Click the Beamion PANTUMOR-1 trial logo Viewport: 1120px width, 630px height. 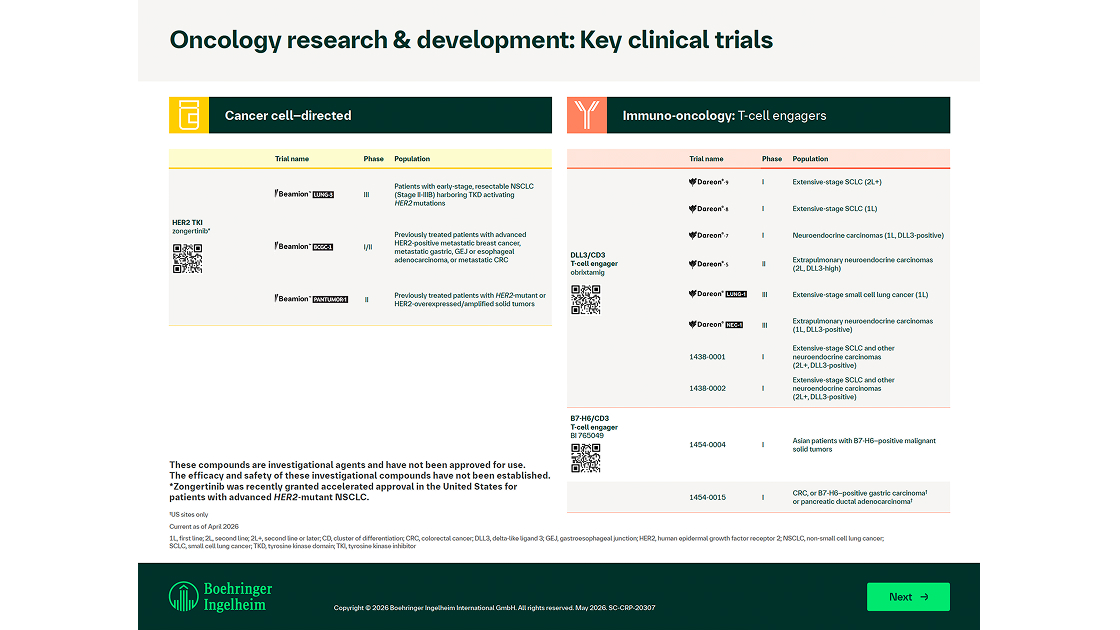(x=311, y=299)
